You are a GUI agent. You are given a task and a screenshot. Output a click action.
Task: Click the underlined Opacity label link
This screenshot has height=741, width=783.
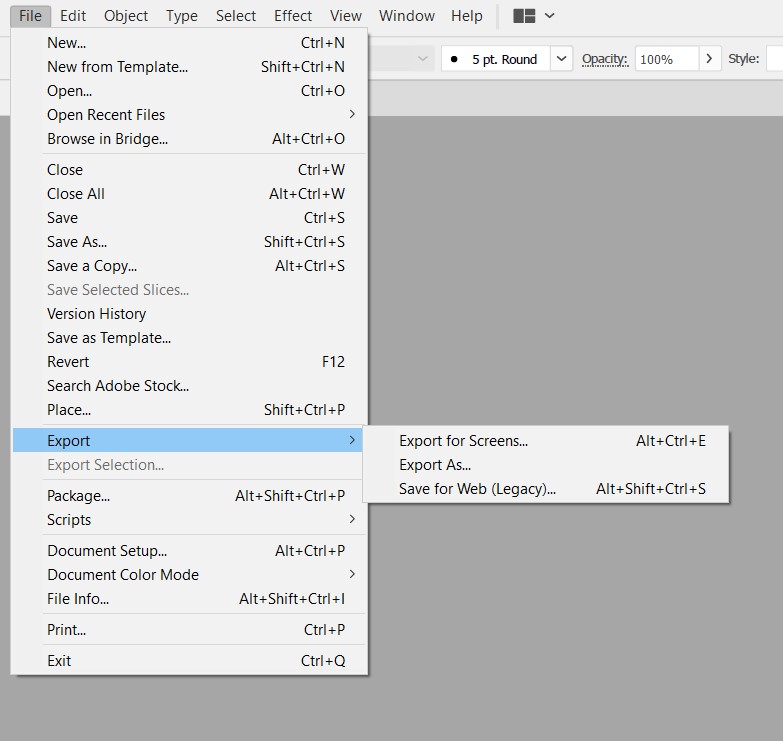pos(604,59)
